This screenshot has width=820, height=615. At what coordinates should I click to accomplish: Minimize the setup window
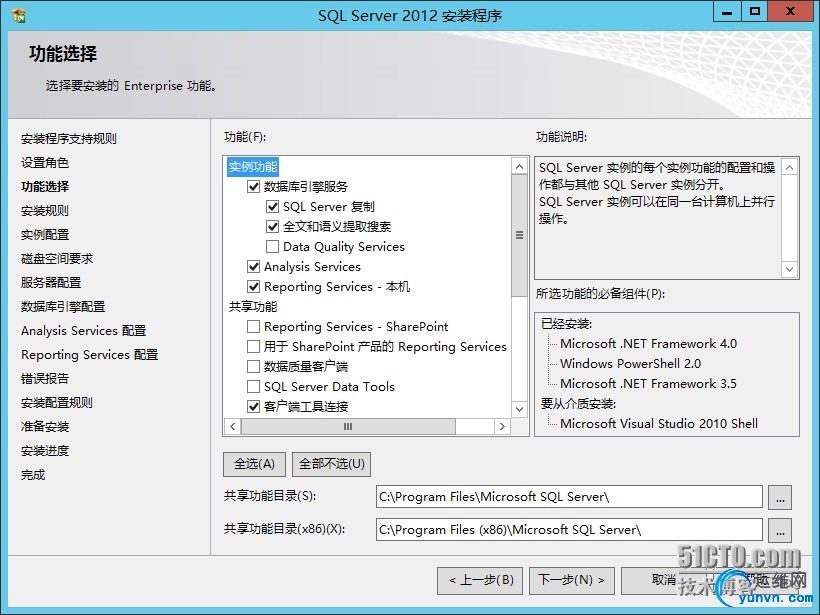727,13
